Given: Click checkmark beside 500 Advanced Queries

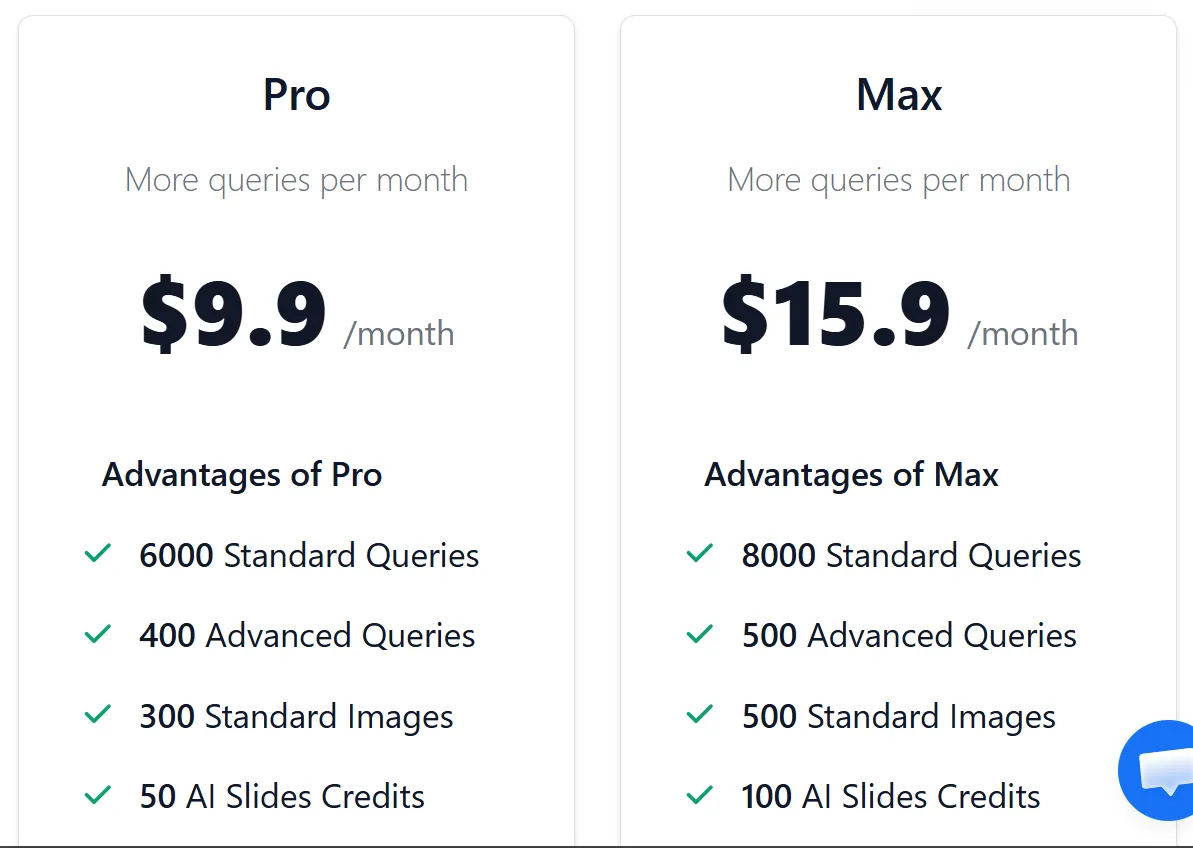Looking at the screenshot, I should pyautogui.click(x=700, y=634).
